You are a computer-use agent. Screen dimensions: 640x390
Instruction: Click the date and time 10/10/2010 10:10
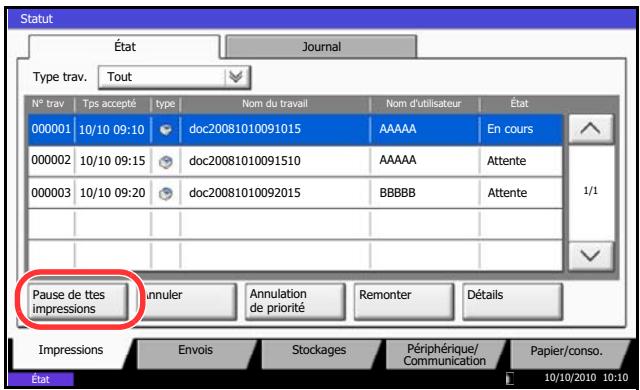[x=586, y=378]
